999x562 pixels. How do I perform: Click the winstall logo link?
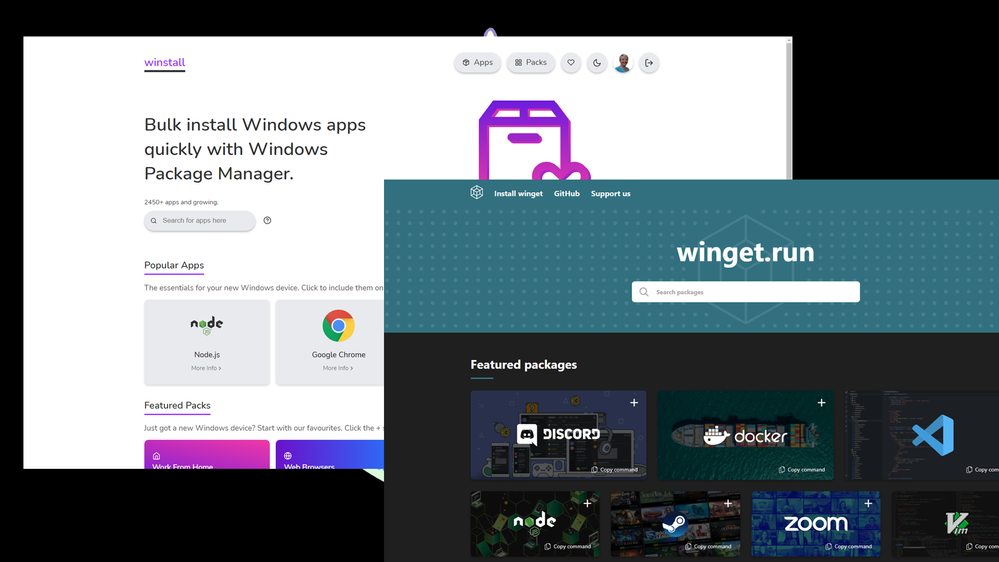pos(164,62)
